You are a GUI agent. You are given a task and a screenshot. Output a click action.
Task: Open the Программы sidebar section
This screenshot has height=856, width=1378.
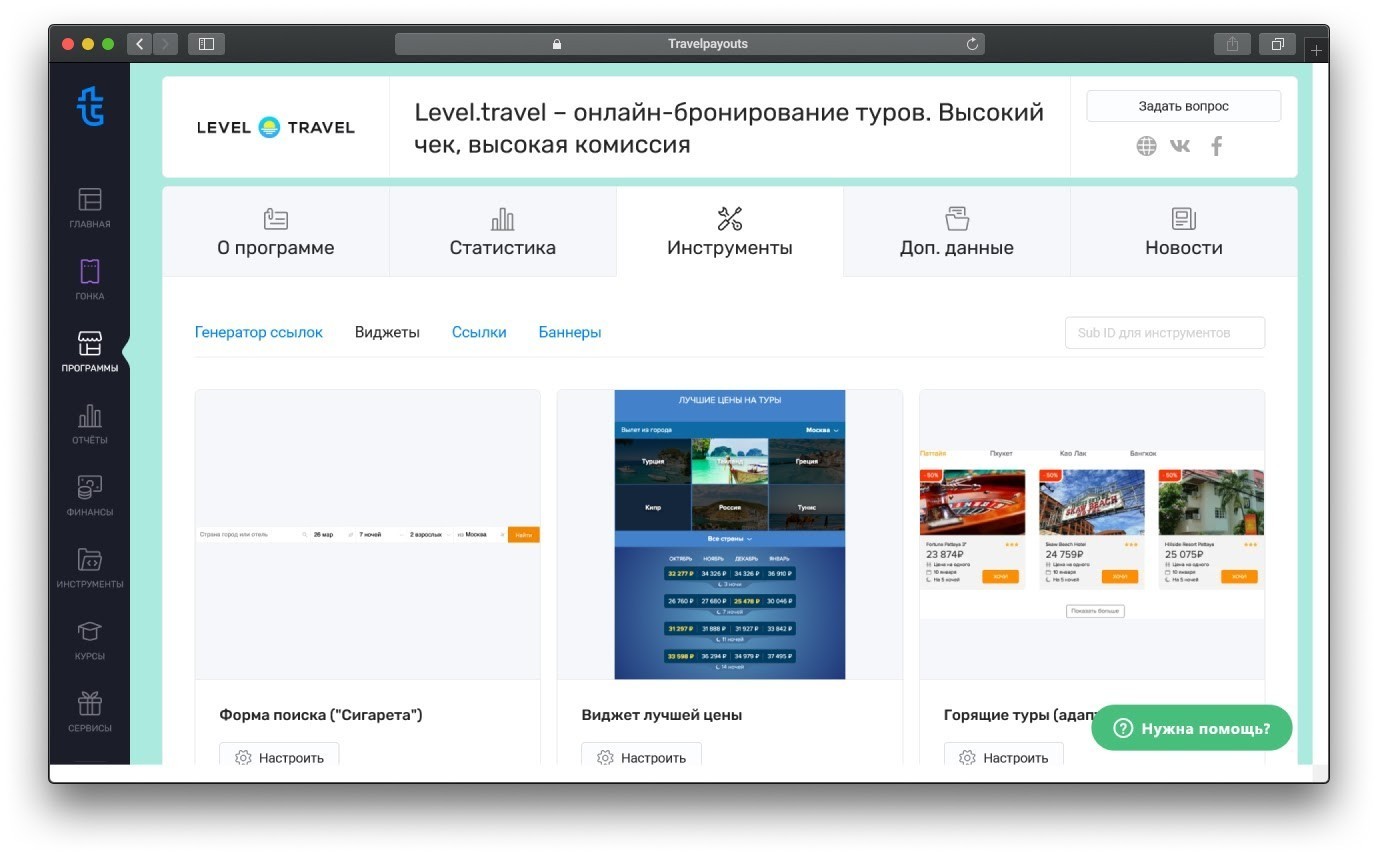90,352
